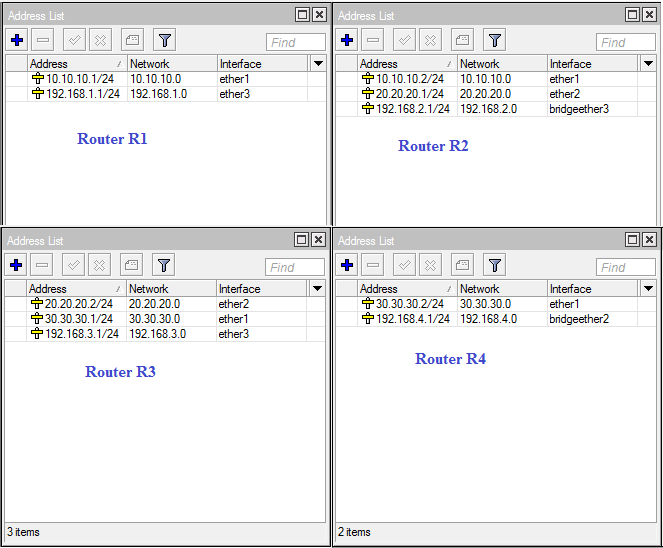Click network cell 192.168.3.0

[x=171, y=334]
